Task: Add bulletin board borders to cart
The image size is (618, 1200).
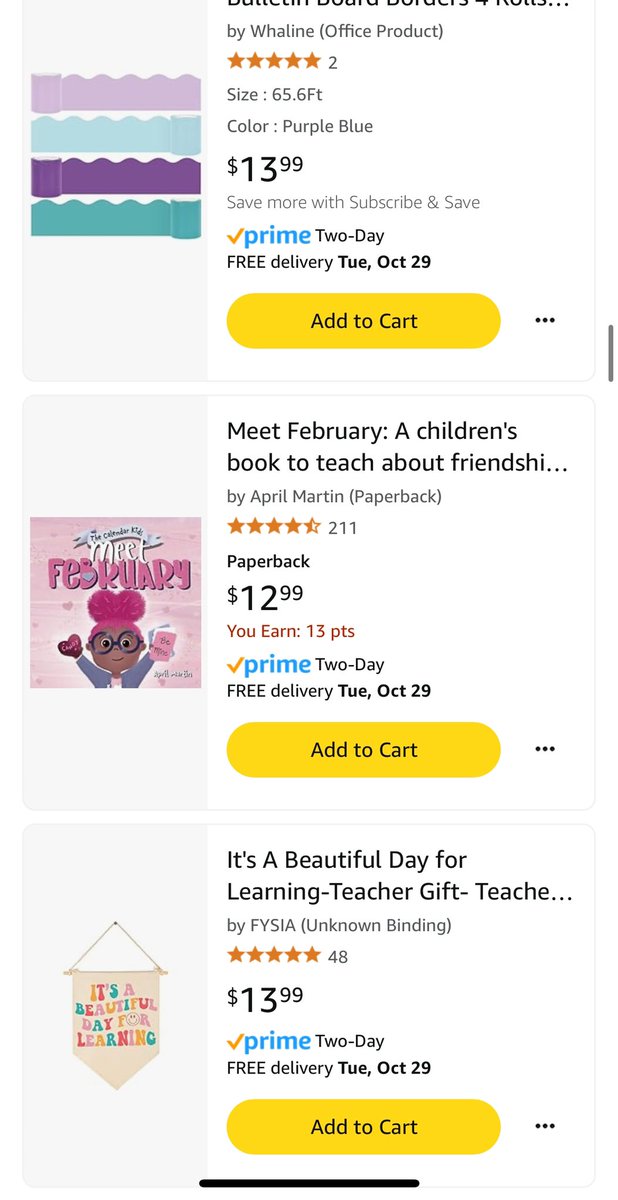Action: pos(363,321)
